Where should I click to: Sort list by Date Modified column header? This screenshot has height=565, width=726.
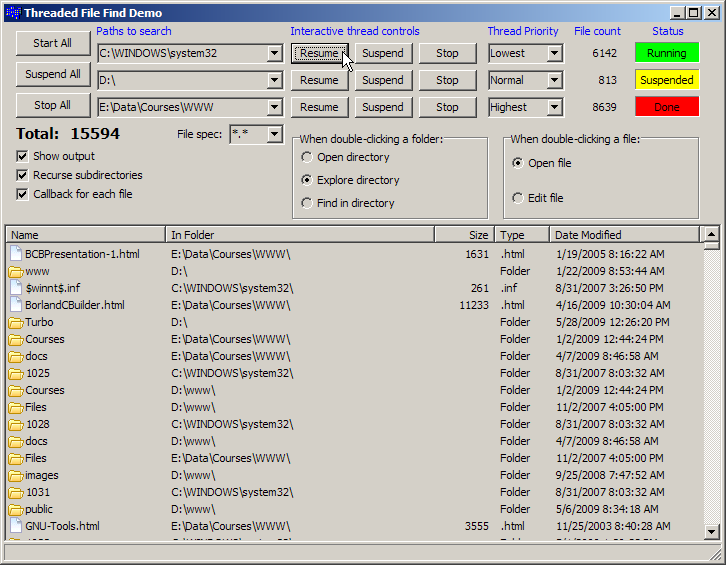coord(625,235)
